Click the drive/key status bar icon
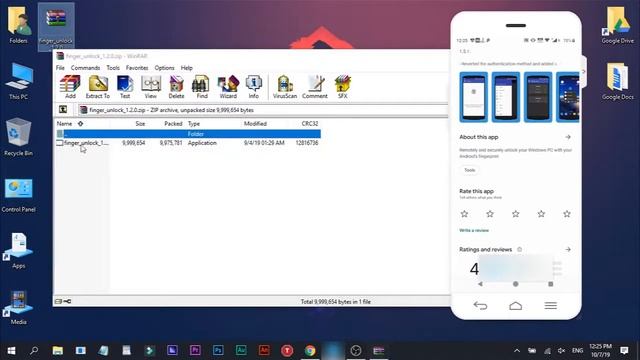 point(63,301)
